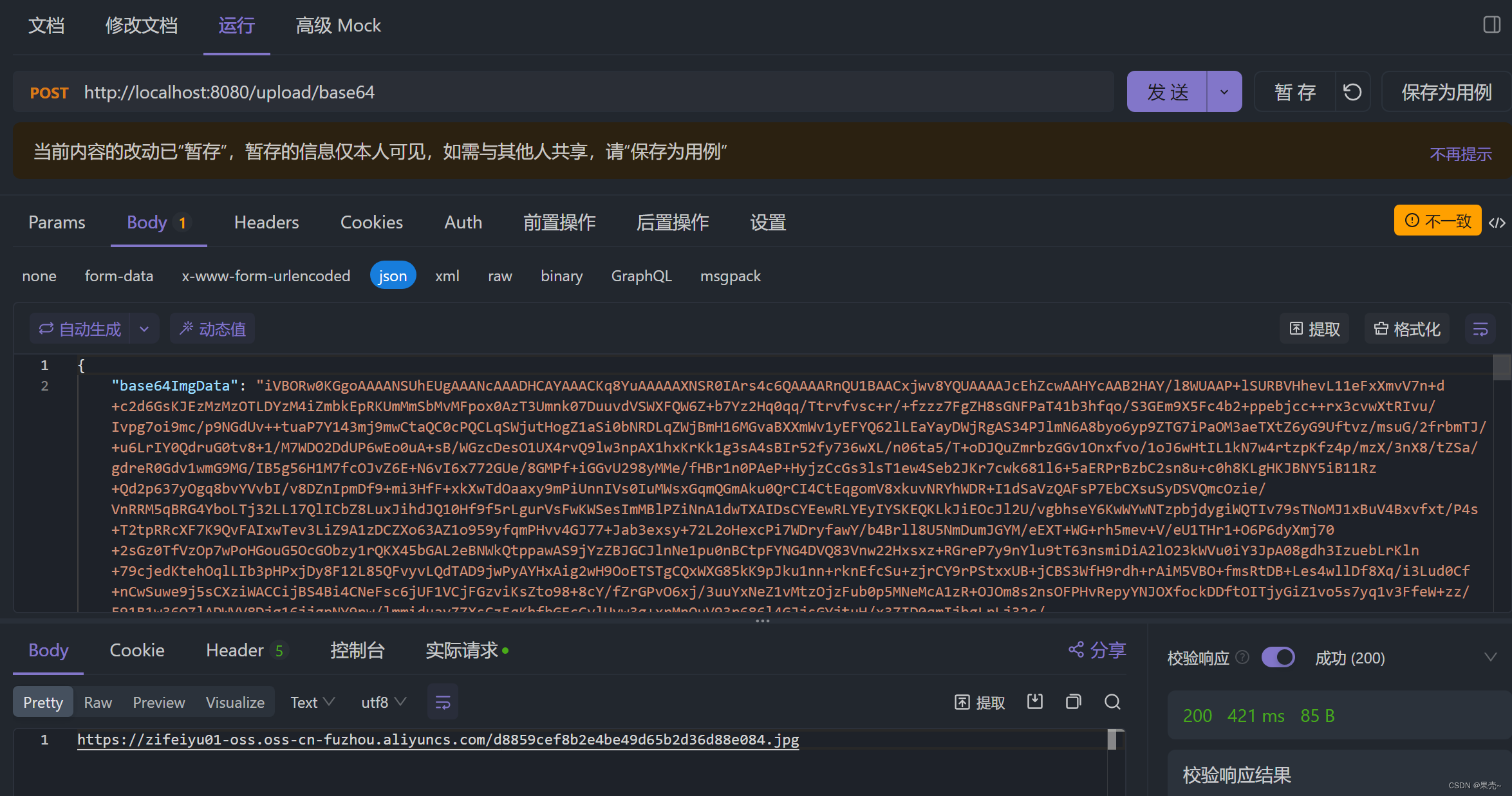The image size is (1512, 796).
Task: Select the none body type
Action: (39, 276)
